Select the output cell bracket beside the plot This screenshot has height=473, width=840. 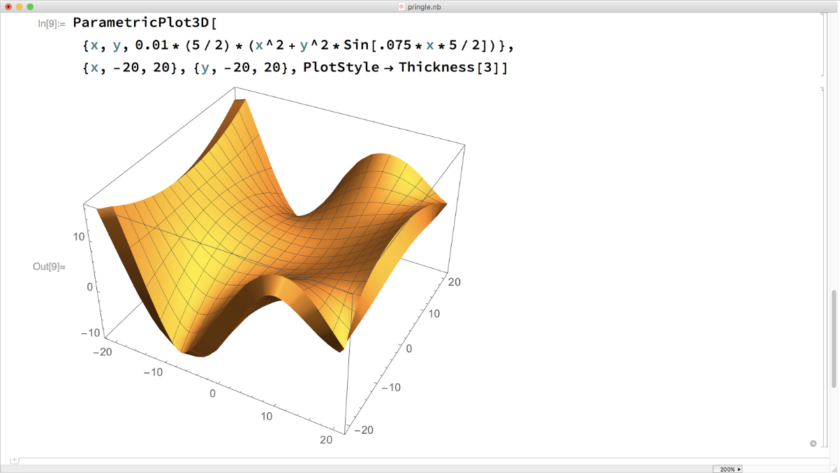(822, 268)
